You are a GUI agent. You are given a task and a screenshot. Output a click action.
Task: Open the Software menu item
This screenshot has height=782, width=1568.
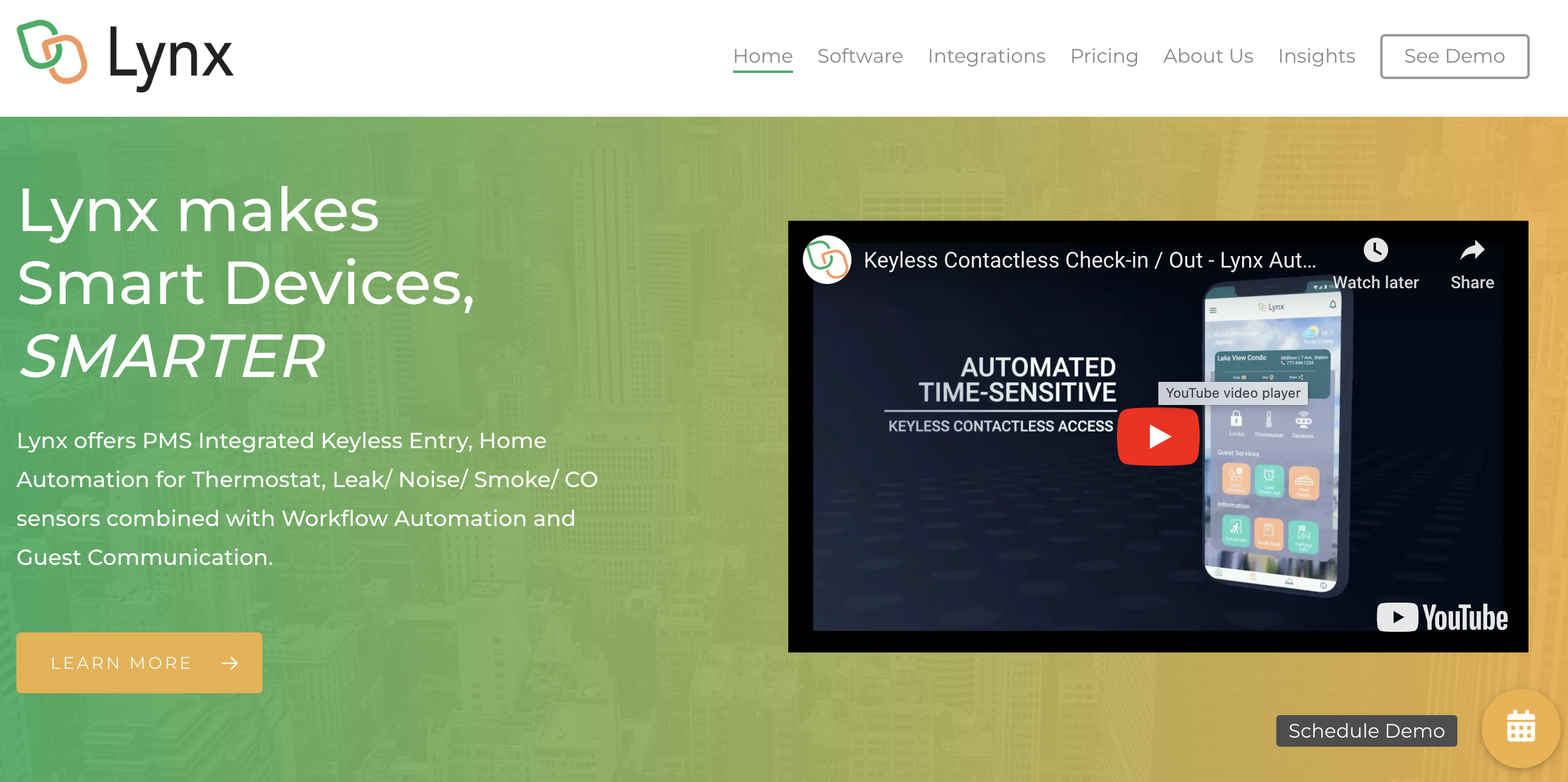(859, 56)
